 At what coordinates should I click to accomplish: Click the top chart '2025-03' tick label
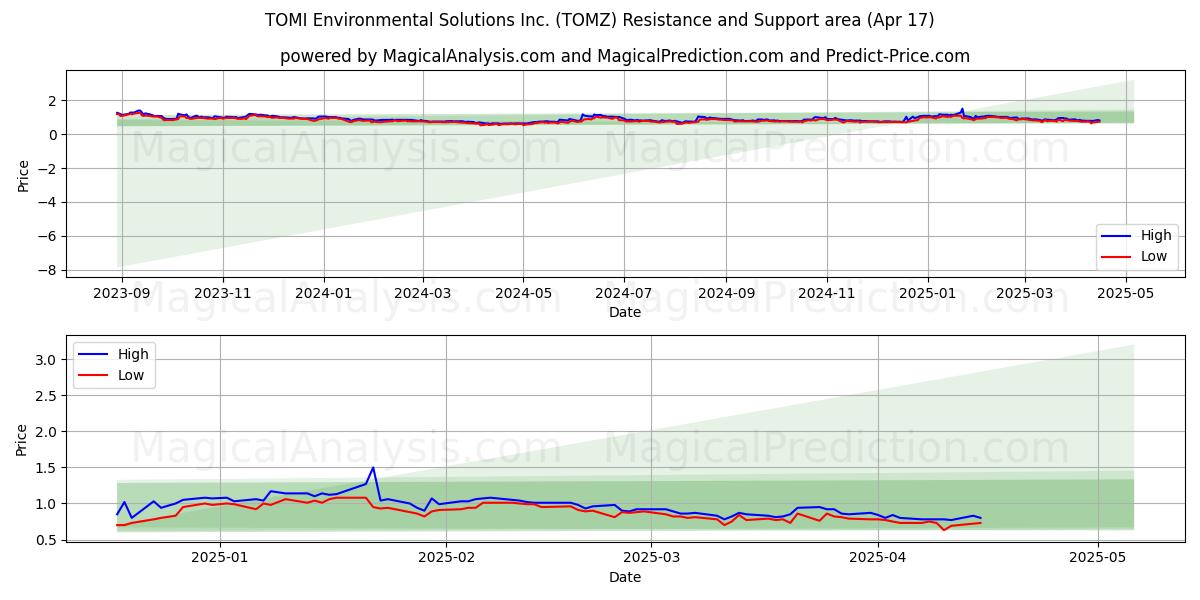1024,294
